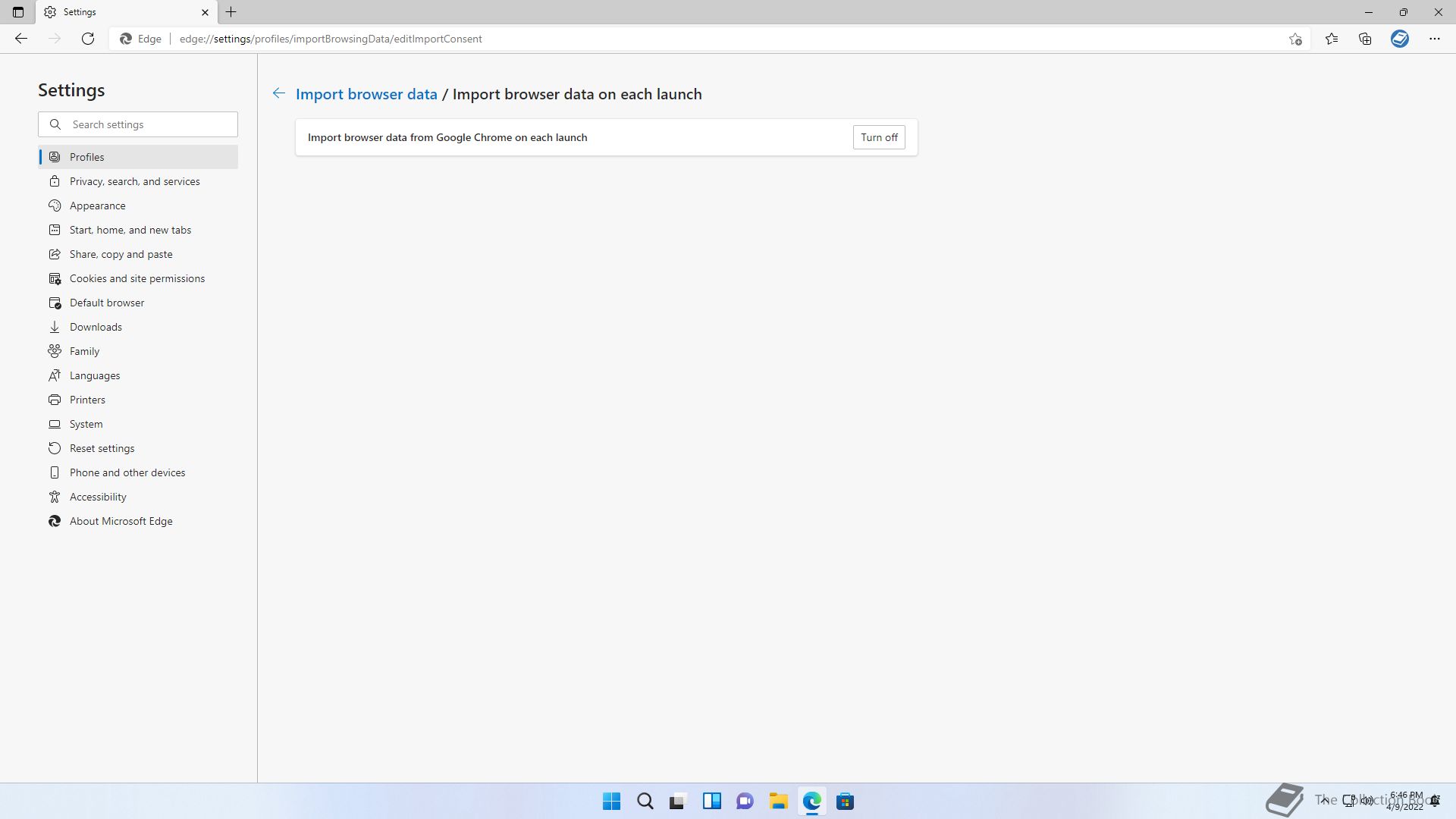Focus the Search settings field
1456x819 pixels.
pyautogui.click(x=138, y=124)
